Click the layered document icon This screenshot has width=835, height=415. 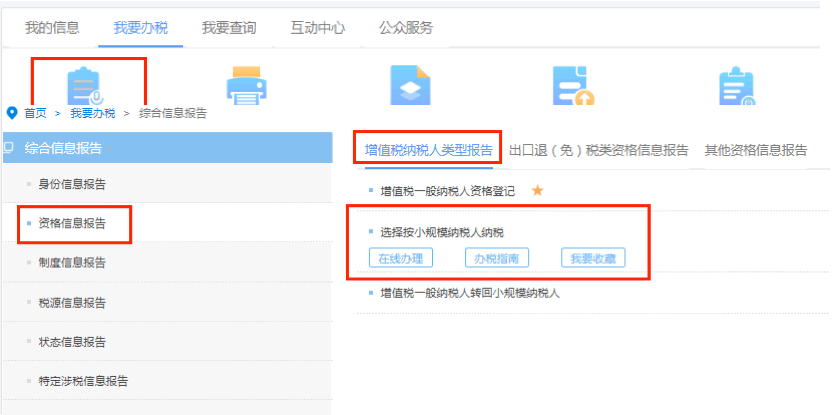tap(409, 86)
